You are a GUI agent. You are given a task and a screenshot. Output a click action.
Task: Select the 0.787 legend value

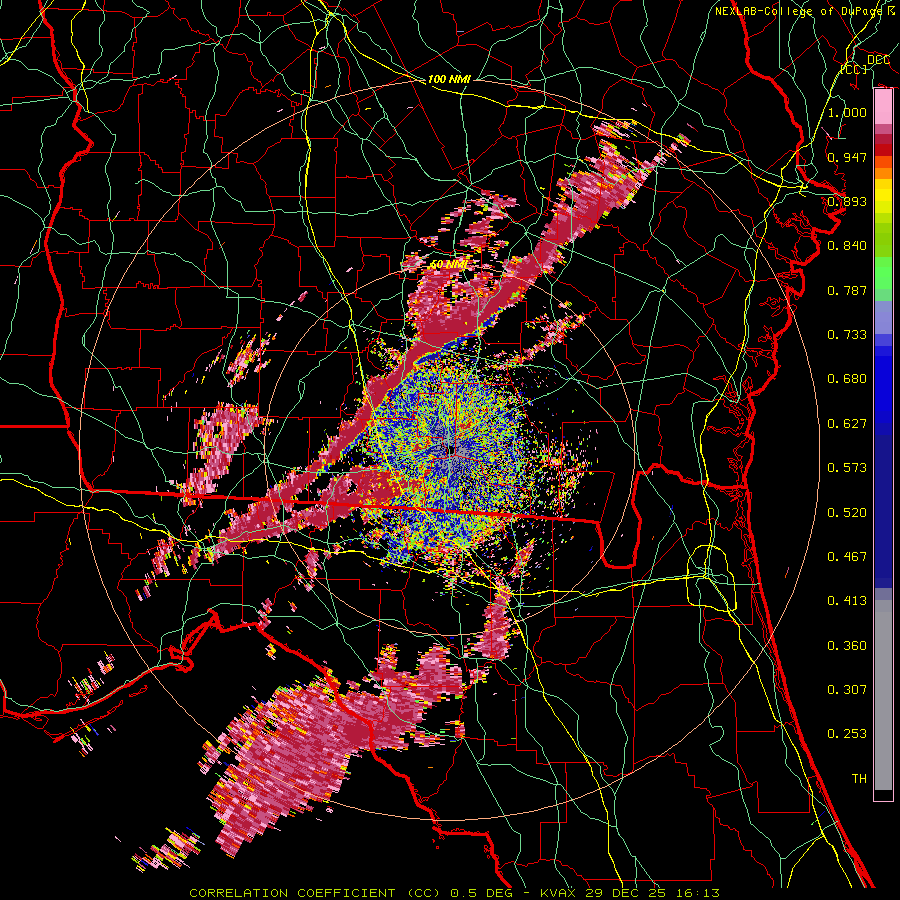click(x=847, y=290)
